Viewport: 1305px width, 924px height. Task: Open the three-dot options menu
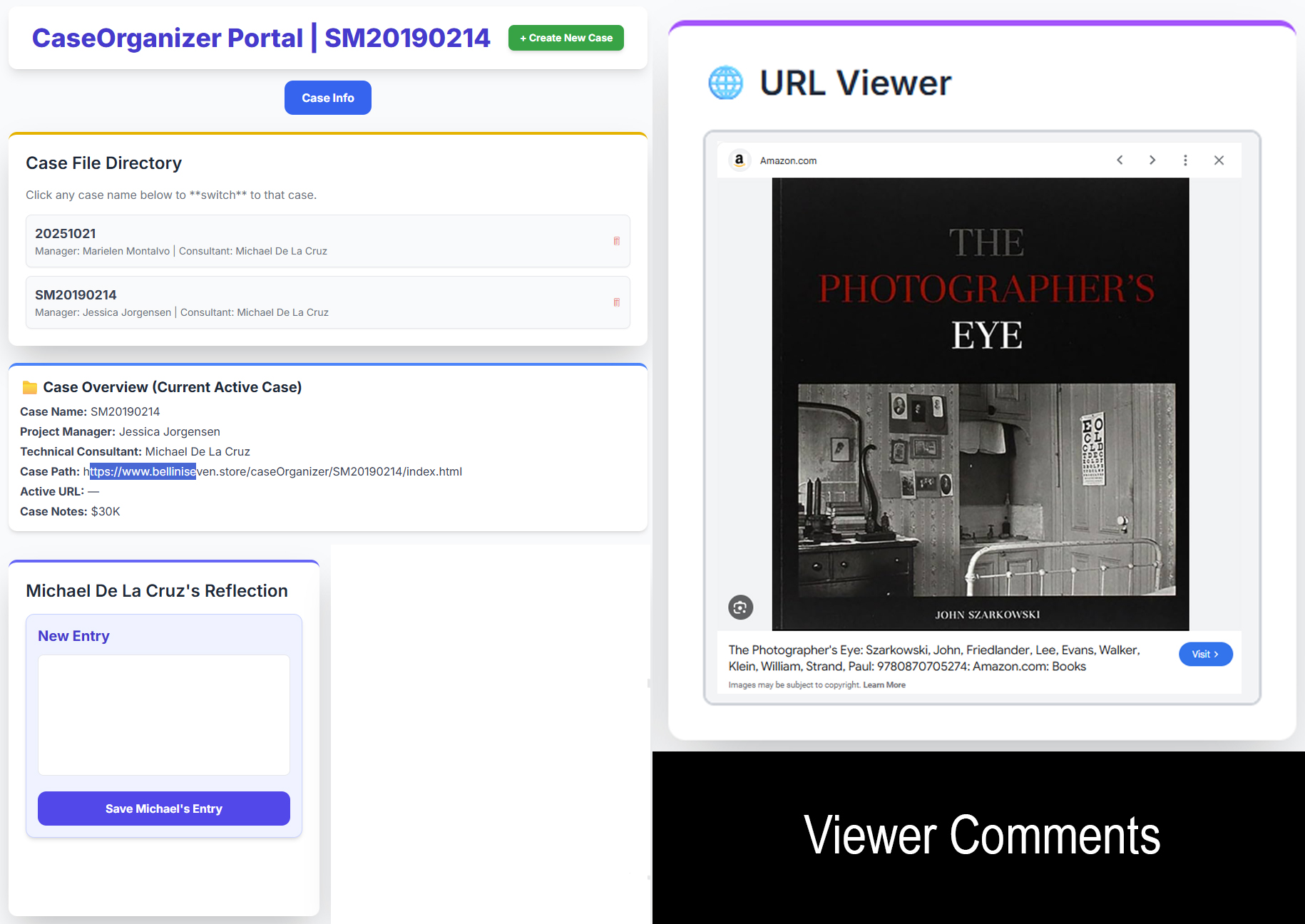tap(1185, 160)
